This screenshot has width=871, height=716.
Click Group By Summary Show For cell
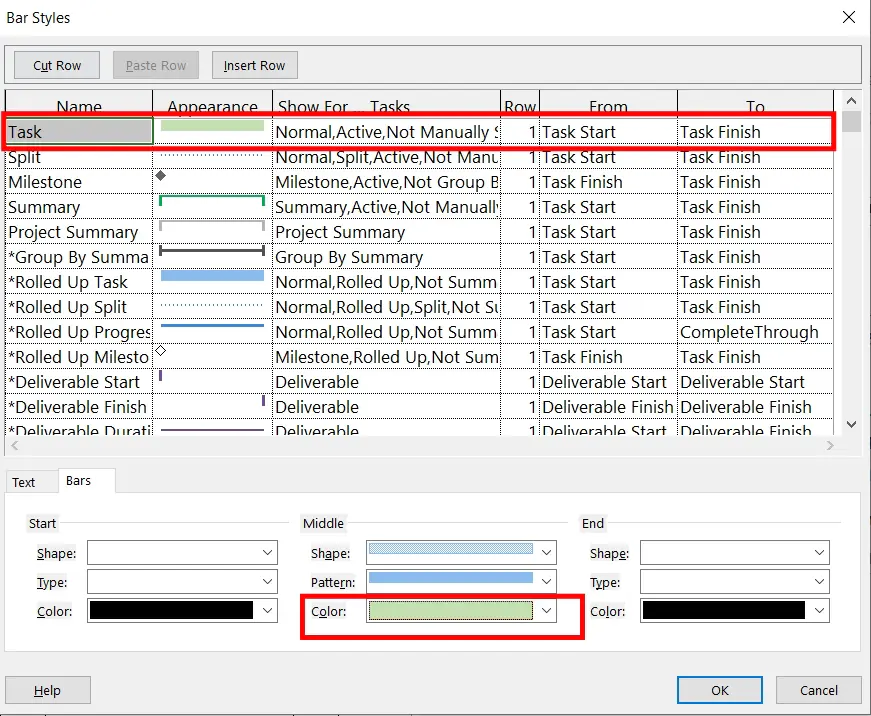(387, 257)
